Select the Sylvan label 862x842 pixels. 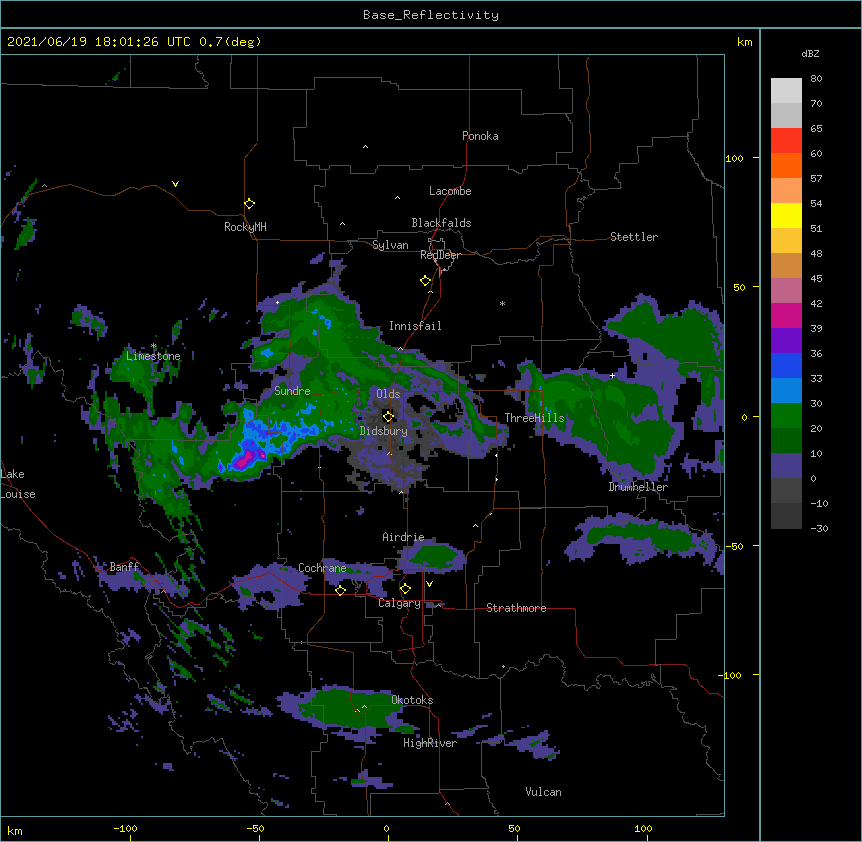(x=390, y=245)
